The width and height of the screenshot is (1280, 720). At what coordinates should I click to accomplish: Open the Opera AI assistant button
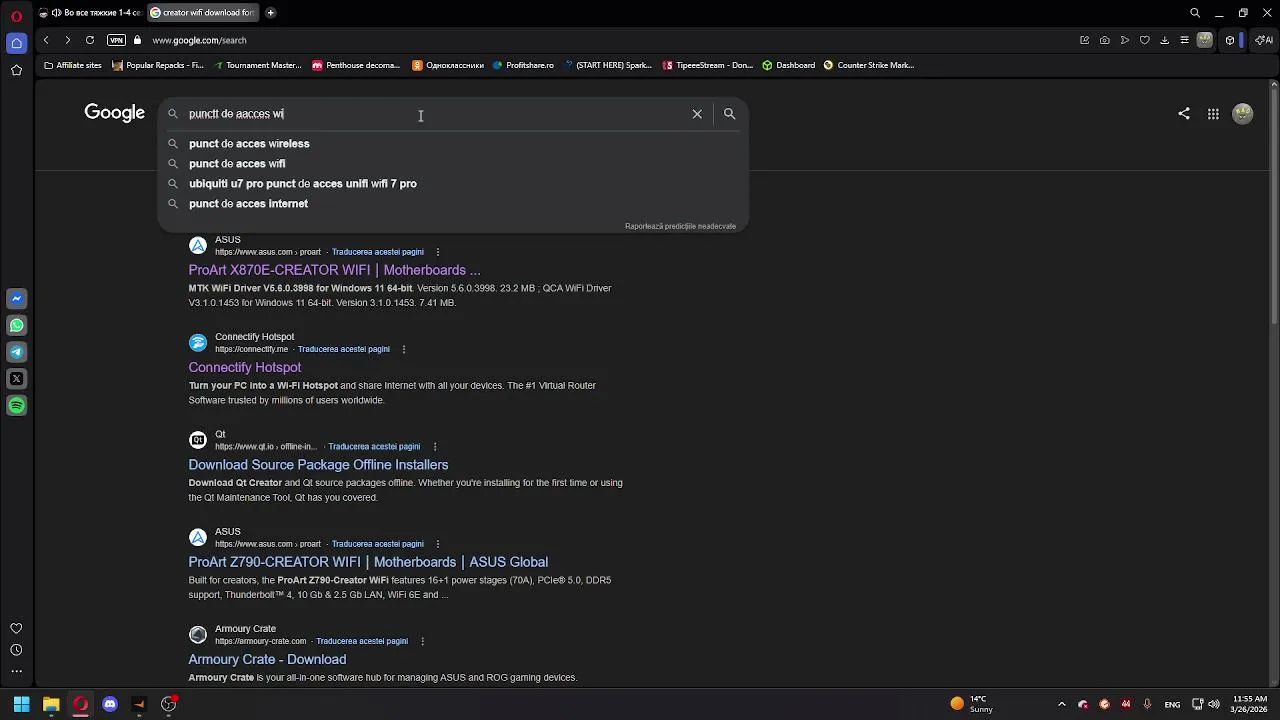point(1264,40)
